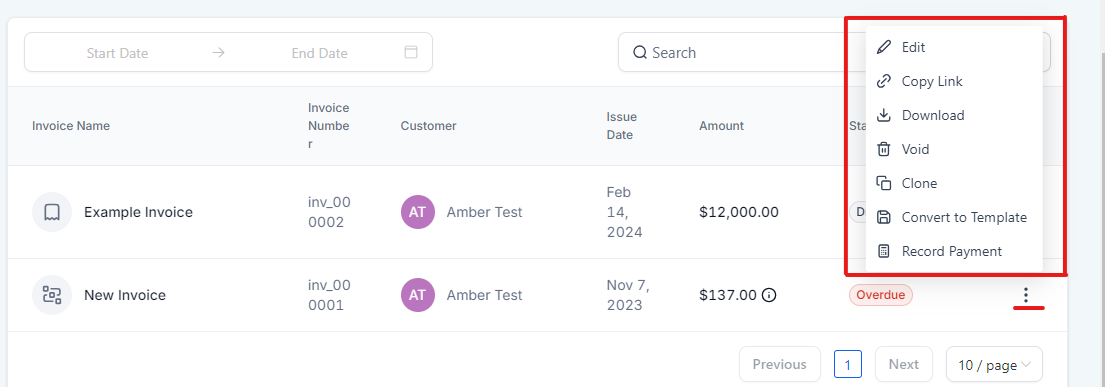Screen dimensions: 1105x387
Task: Click the Copy Link chain icon
Action: point(883,81)
